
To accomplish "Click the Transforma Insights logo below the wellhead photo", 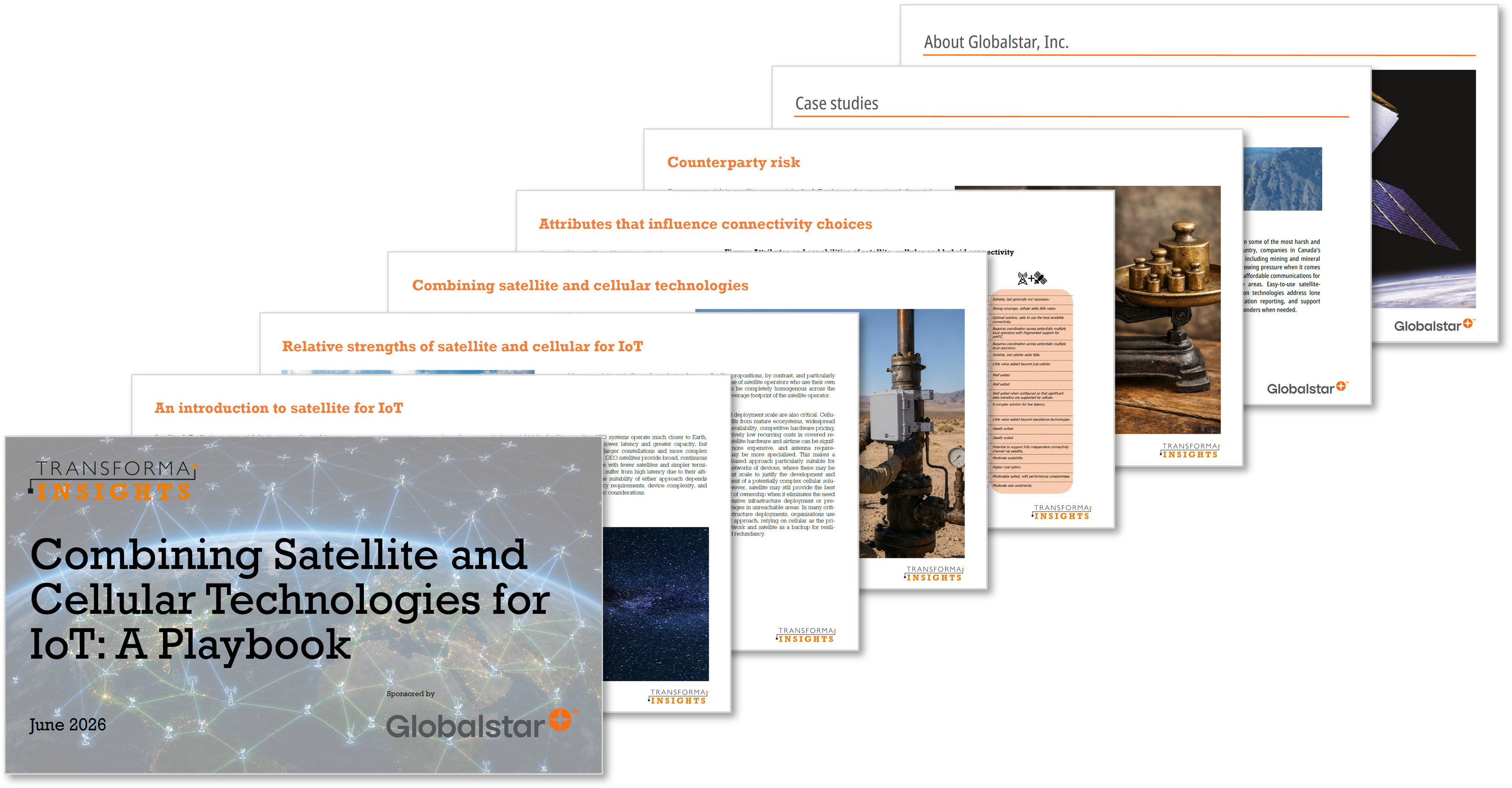I will pyautogui.click(x=933, y=573).
